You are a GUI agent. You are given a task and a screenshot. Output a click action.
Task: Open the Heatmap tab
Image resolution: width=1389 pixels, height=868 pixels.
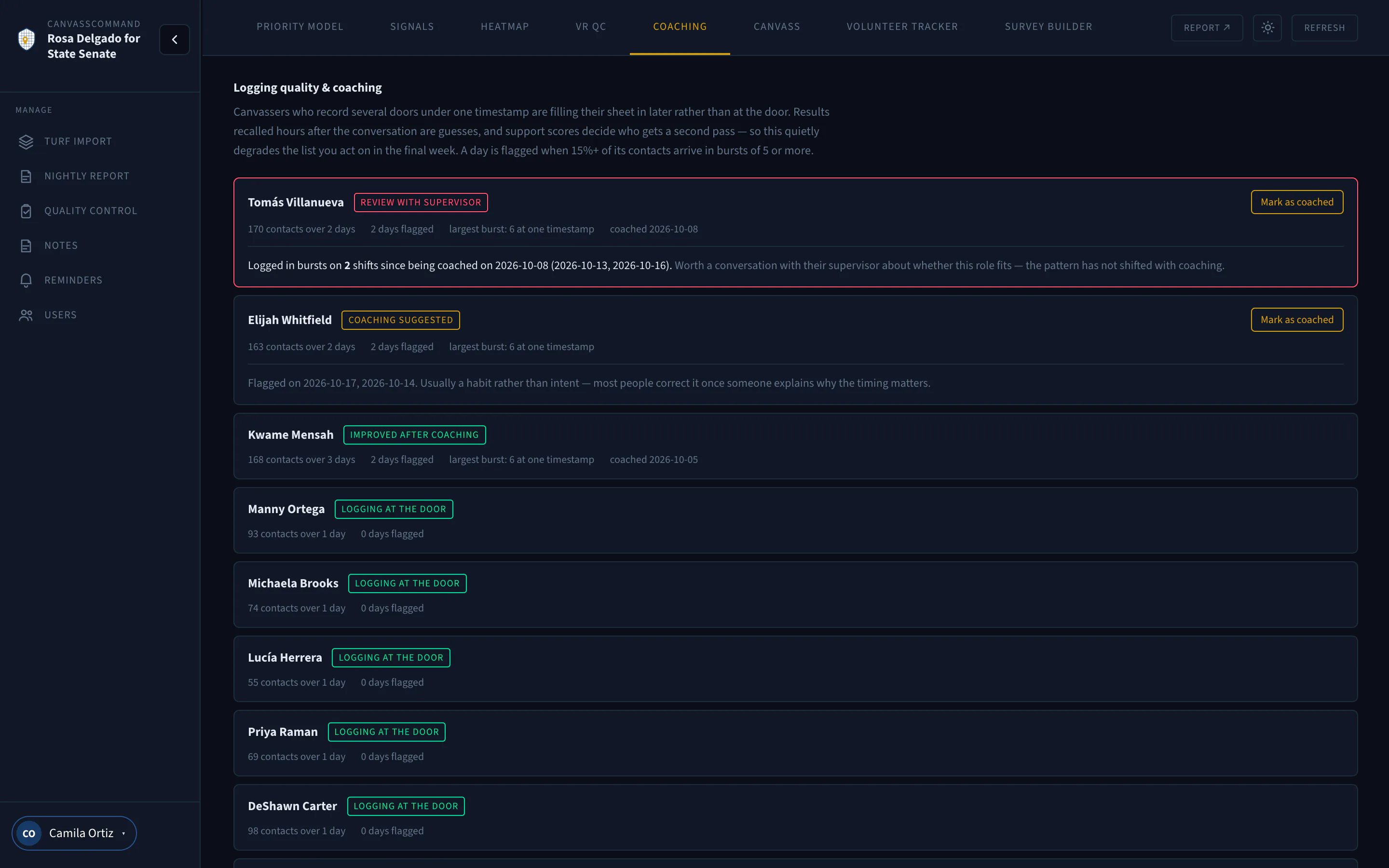tap(504, 27)
